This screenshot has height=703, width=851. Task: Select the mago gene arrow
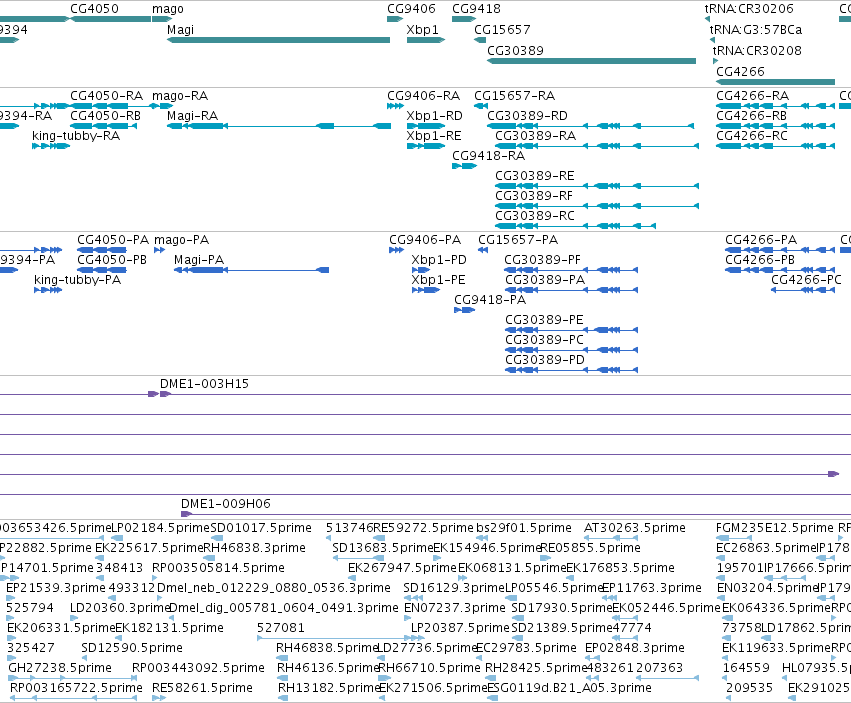162,19
